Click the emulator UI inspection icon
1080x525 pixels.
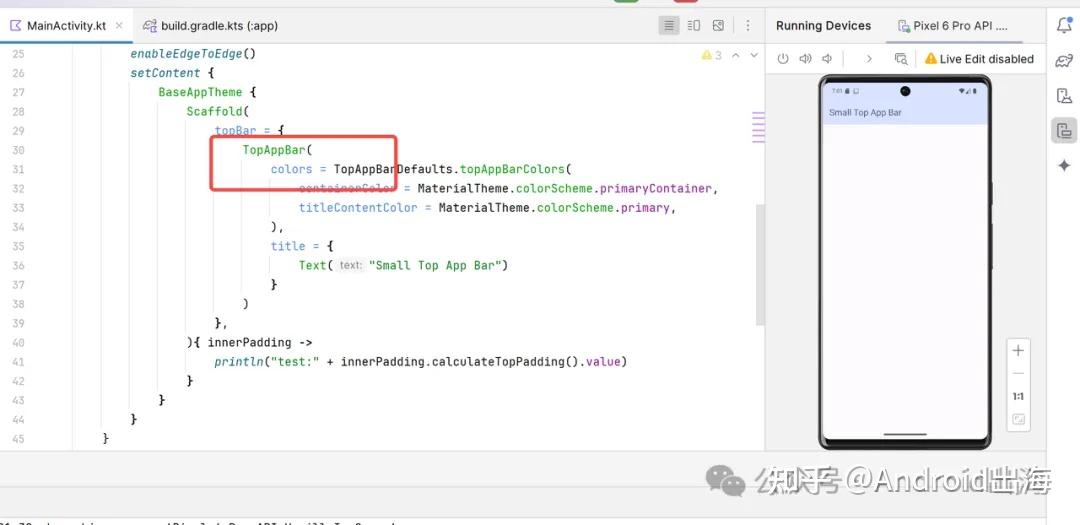point(901,59)
